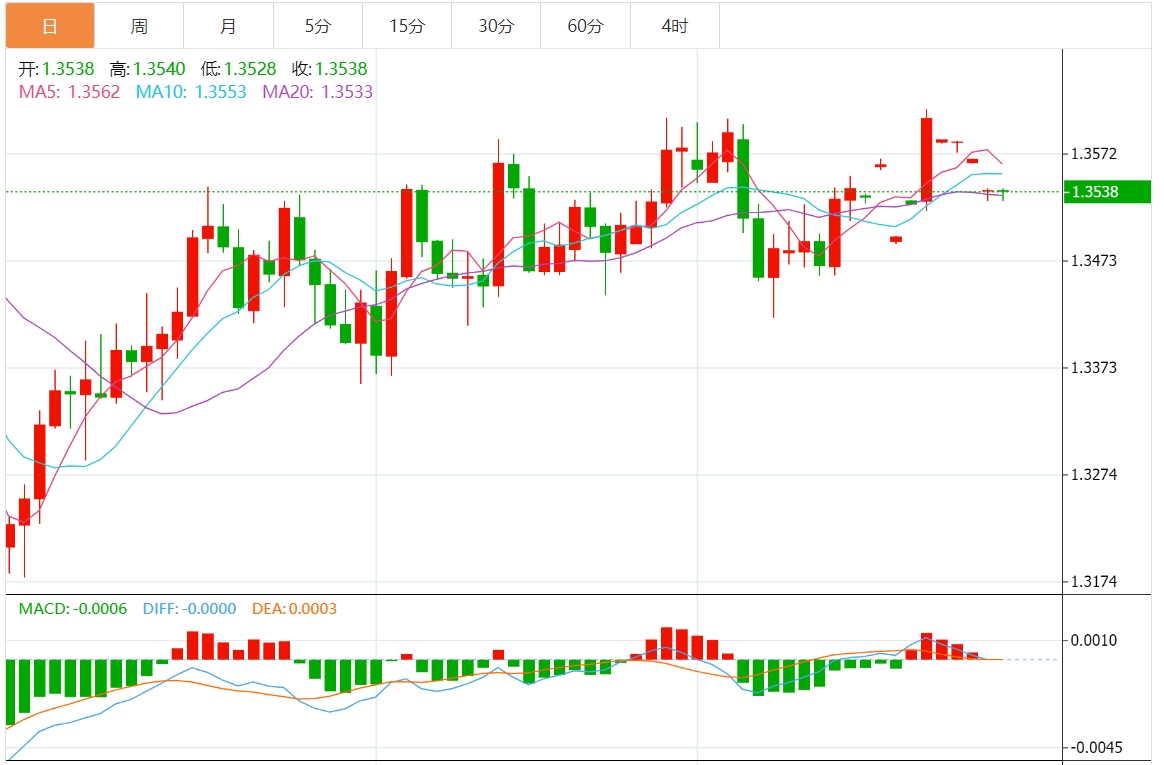Click the 开: 1.3538 open price value
The height and width of the screenshot is (765, 1164).
click(56, 69)
